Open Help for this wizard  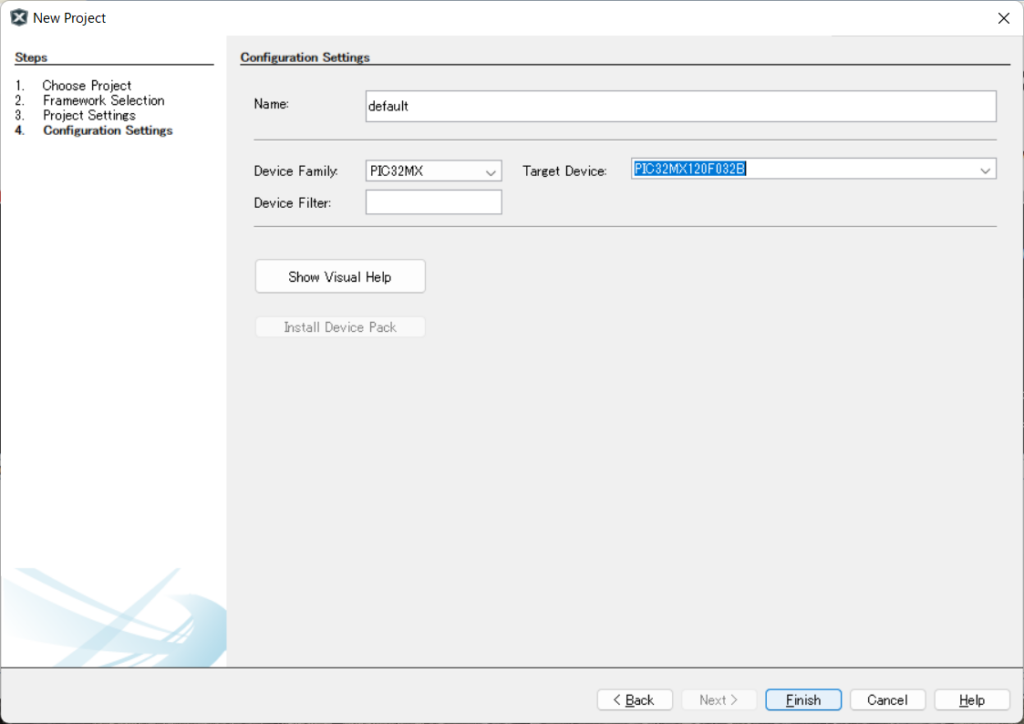coord(971,700)
